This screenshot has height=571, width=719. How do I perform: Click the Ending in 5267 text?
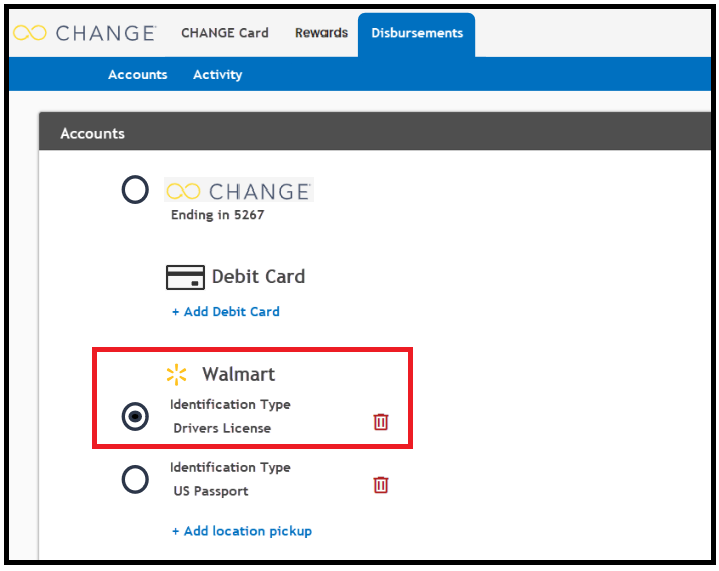coord(217,215)
